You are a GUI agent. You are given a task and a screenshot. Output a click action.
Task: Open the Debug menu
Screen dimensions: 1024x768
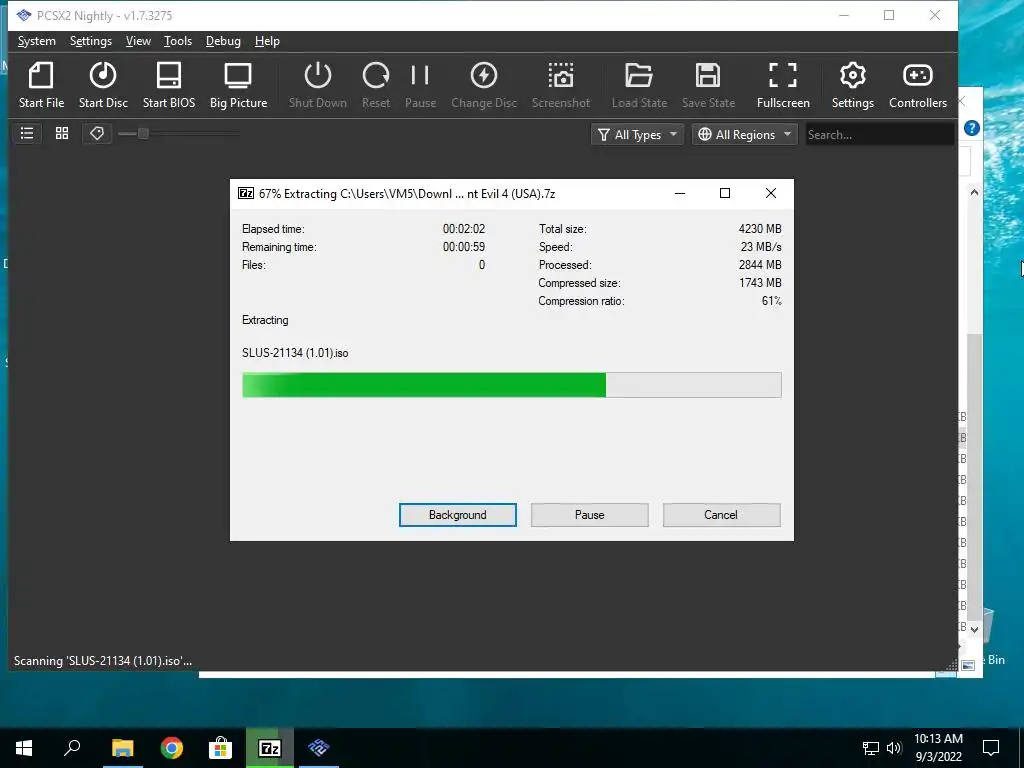(x=223, y=41)
